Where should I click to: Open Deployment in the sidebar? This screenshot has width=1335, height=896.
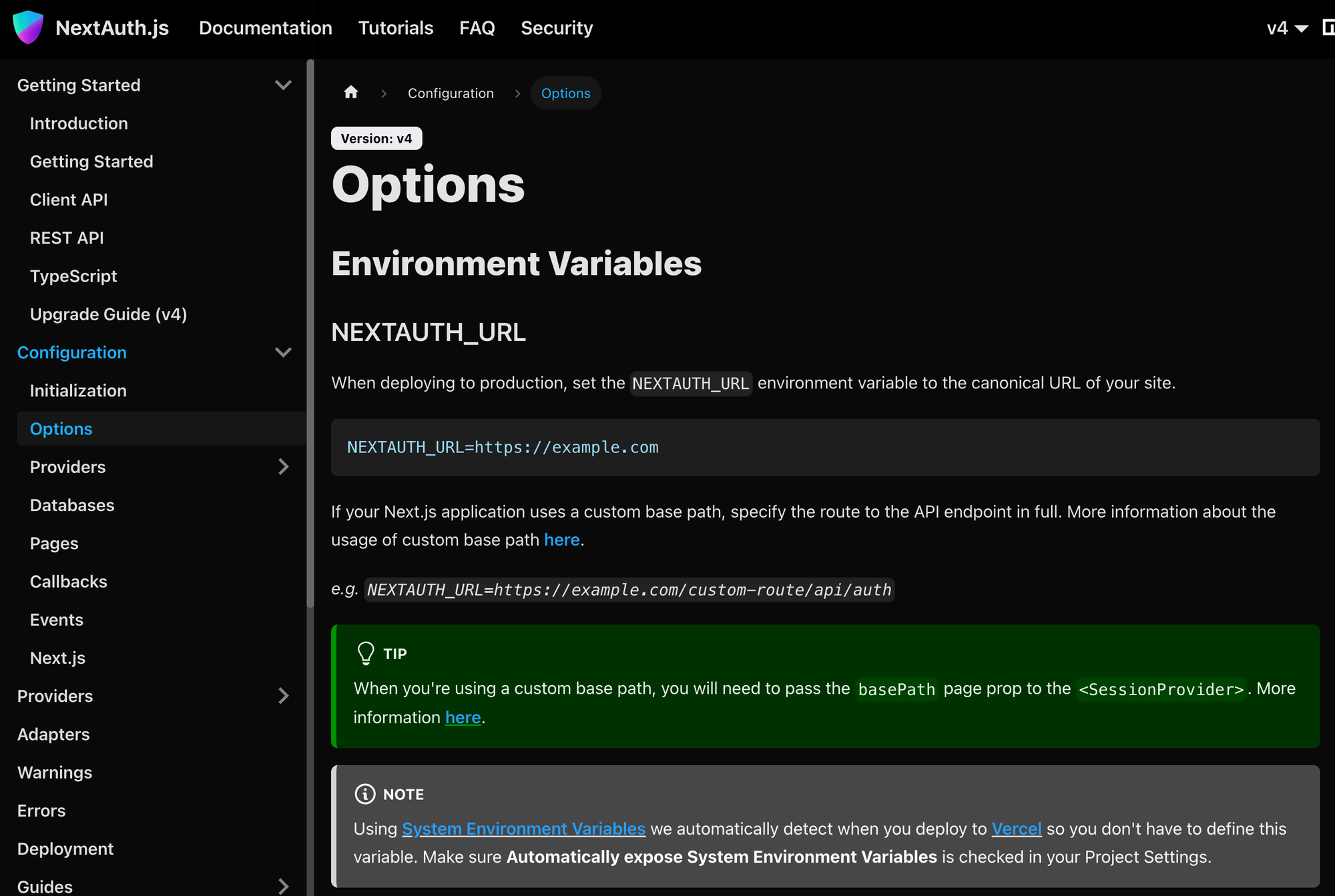[x=65, y=849]
